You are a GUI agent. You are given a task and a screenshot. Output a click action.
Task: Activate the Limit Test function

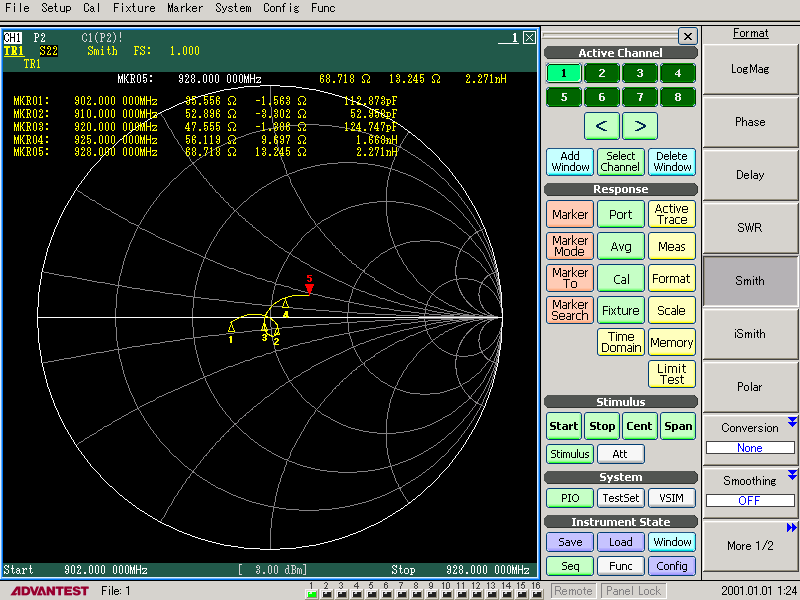tap(671, 374)
